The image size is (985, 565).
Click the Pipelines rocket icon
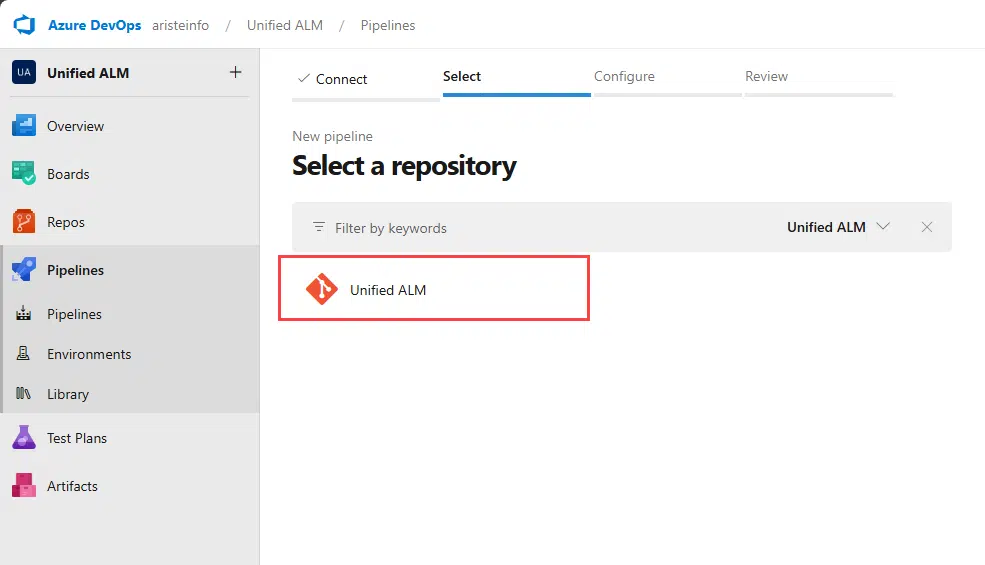pos(24,270)
